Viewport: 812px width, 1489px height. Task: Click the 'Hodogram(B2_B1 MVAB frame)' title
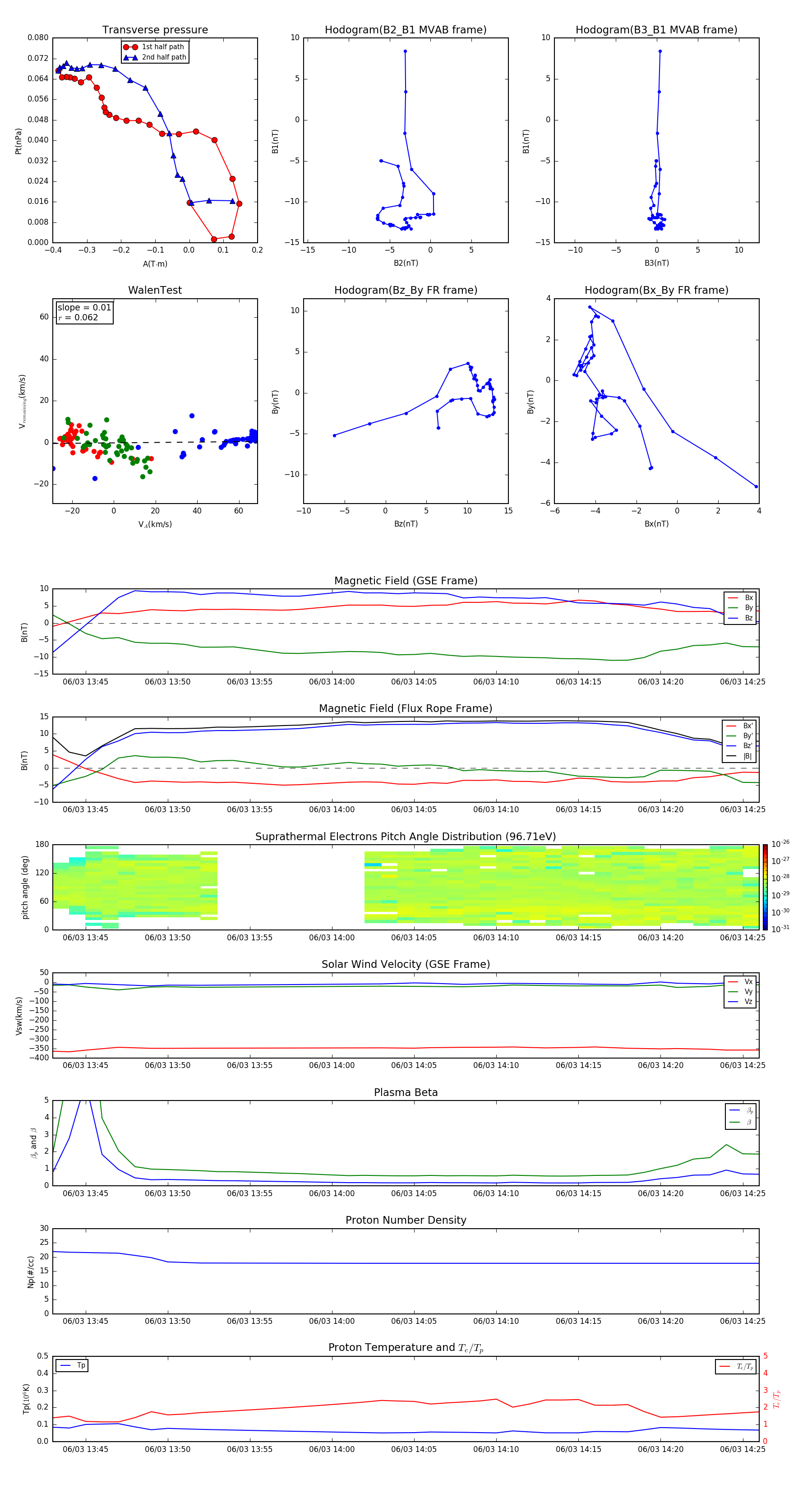coord(406,30)
